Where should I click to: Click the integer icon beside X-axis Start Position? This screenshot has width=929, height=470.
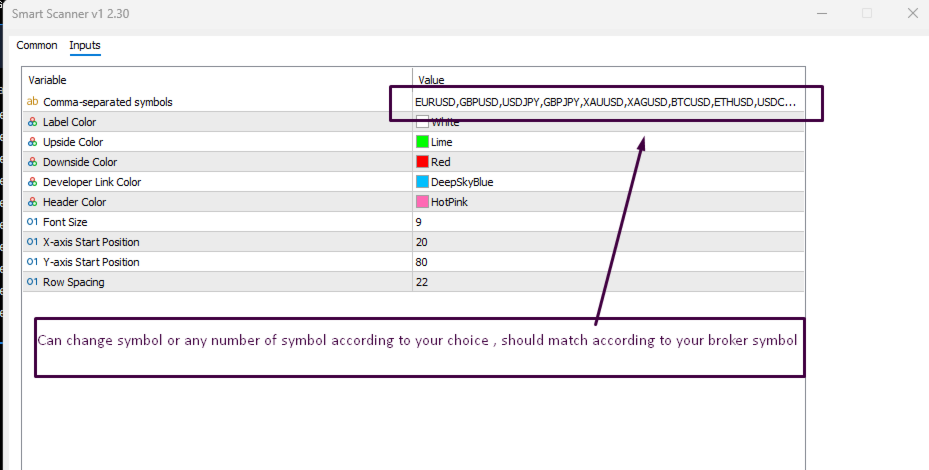(33, 242)
